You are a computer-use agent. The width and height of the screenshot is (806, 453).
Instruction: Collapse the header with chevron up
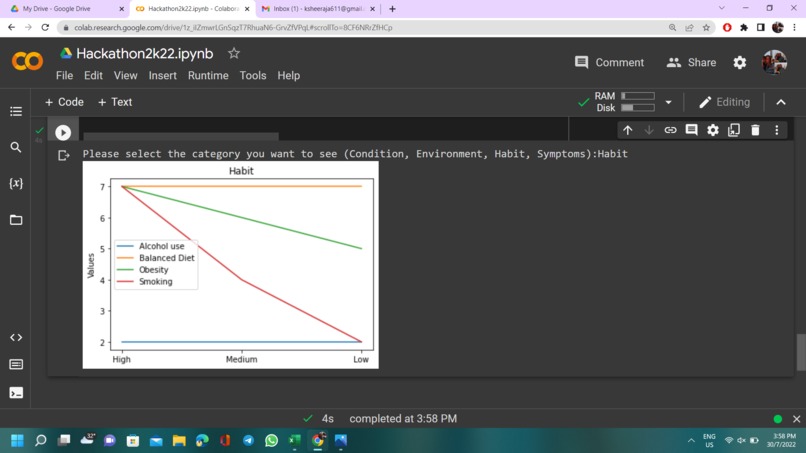[x=781, y=102]
